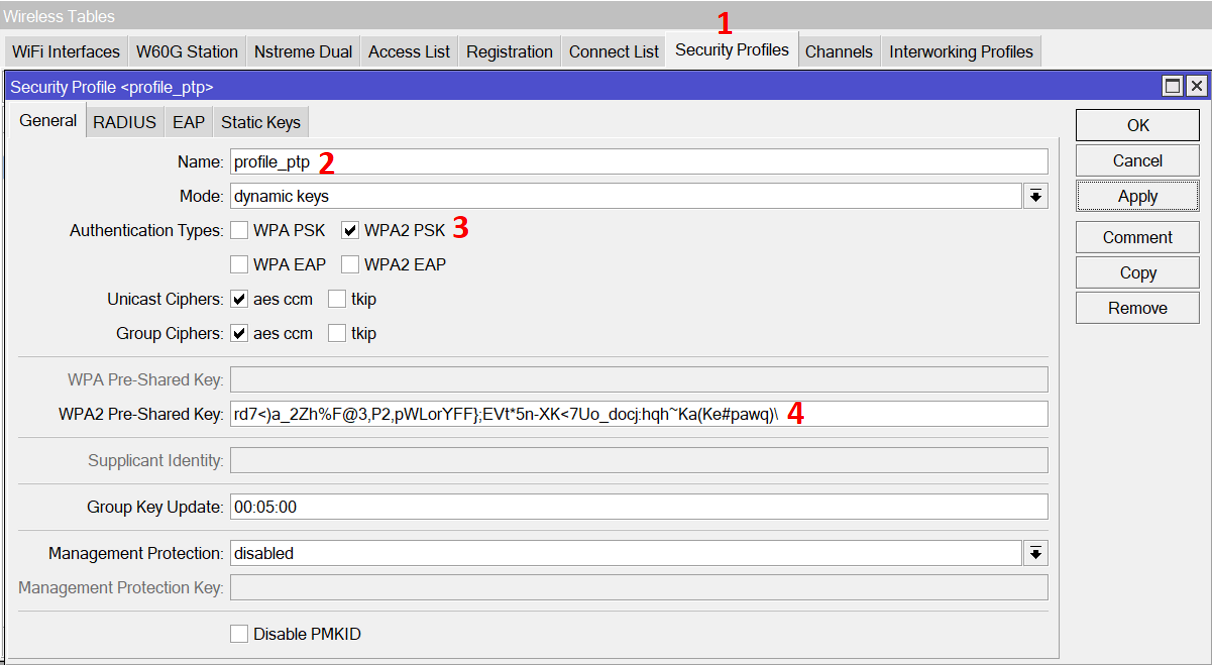Toggle Group Ciphers aes ccm checkbox
The width and height of the screenshot is (1214, 665).
point(239,333)
